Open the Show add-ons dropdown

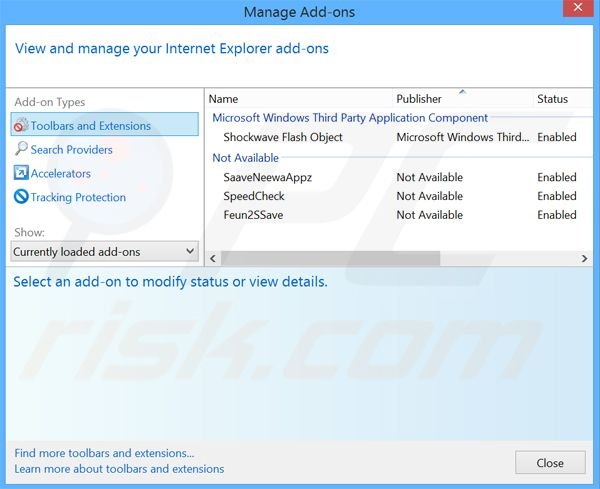click(x=105, y=252)
